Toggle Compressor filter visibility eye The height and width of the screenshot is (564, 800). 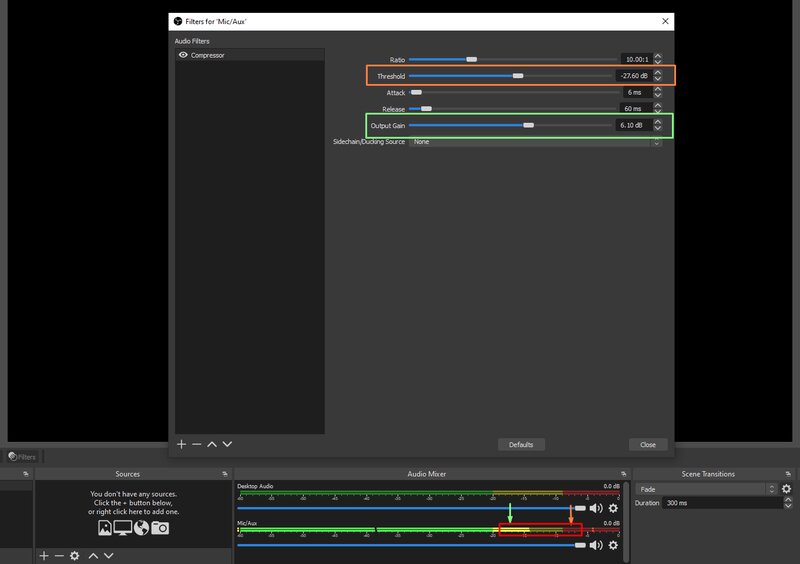pyautogui.click(x=183, y=55)
